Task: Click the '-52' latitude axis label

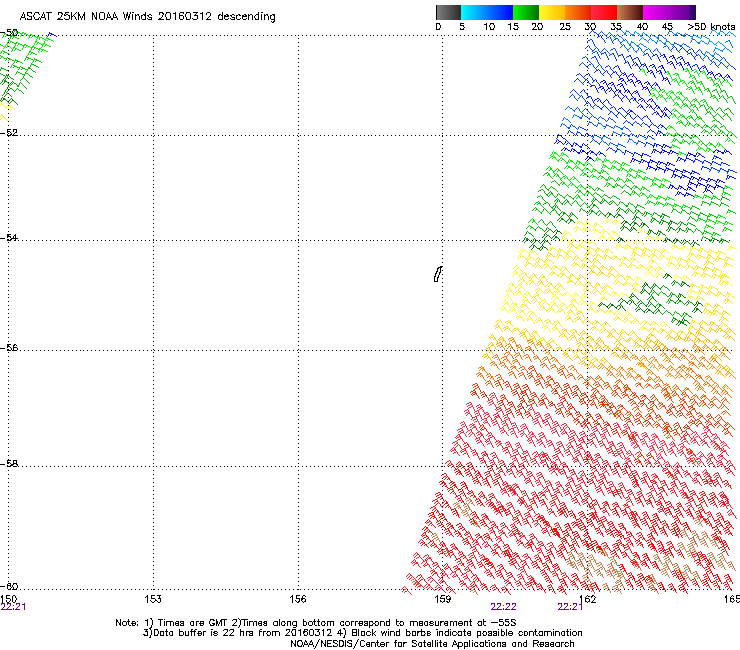Action: click(x=9, y=133)
